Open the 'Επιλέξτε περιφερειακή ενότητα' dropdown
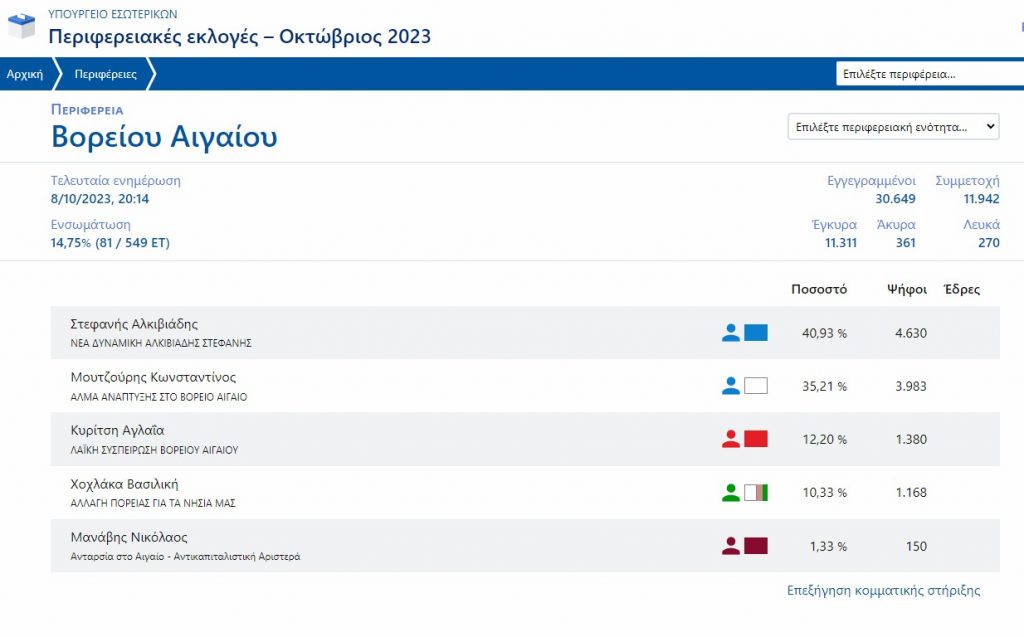This screenshot has height=637, width=1024. click(x=893, y=127)
